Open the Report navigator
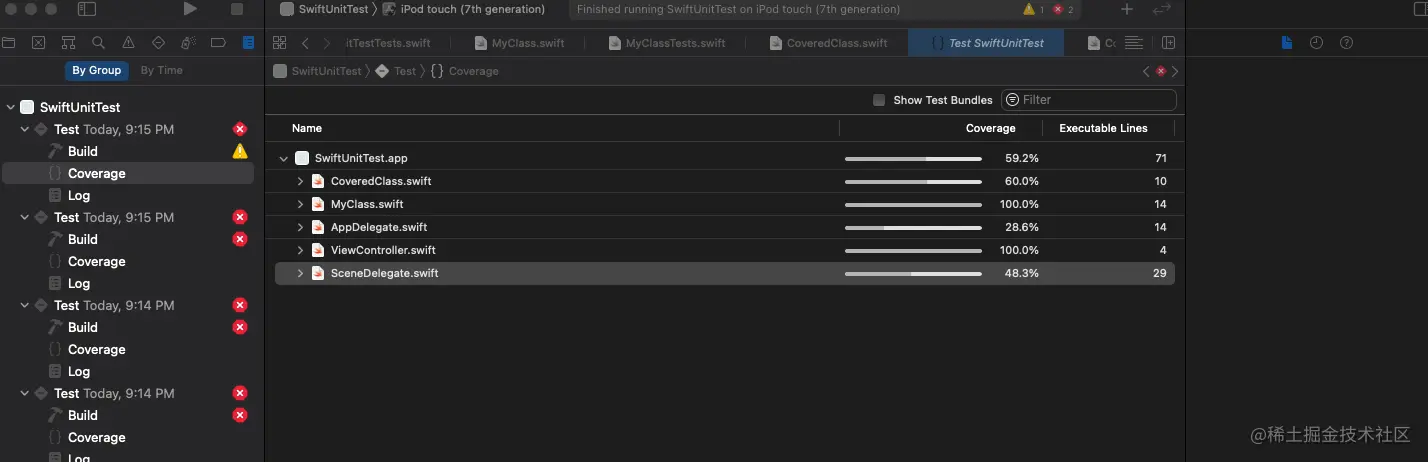1428x462 pixels. click(248, 43)
